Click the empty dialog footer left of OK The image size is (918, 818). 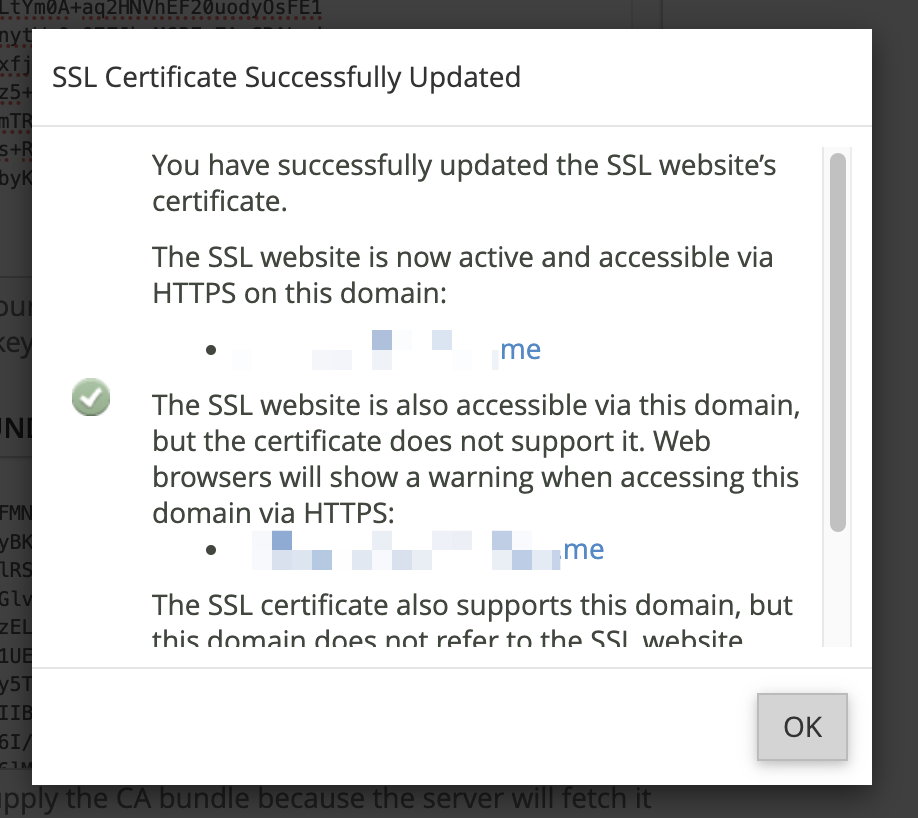tap(393, 727)
